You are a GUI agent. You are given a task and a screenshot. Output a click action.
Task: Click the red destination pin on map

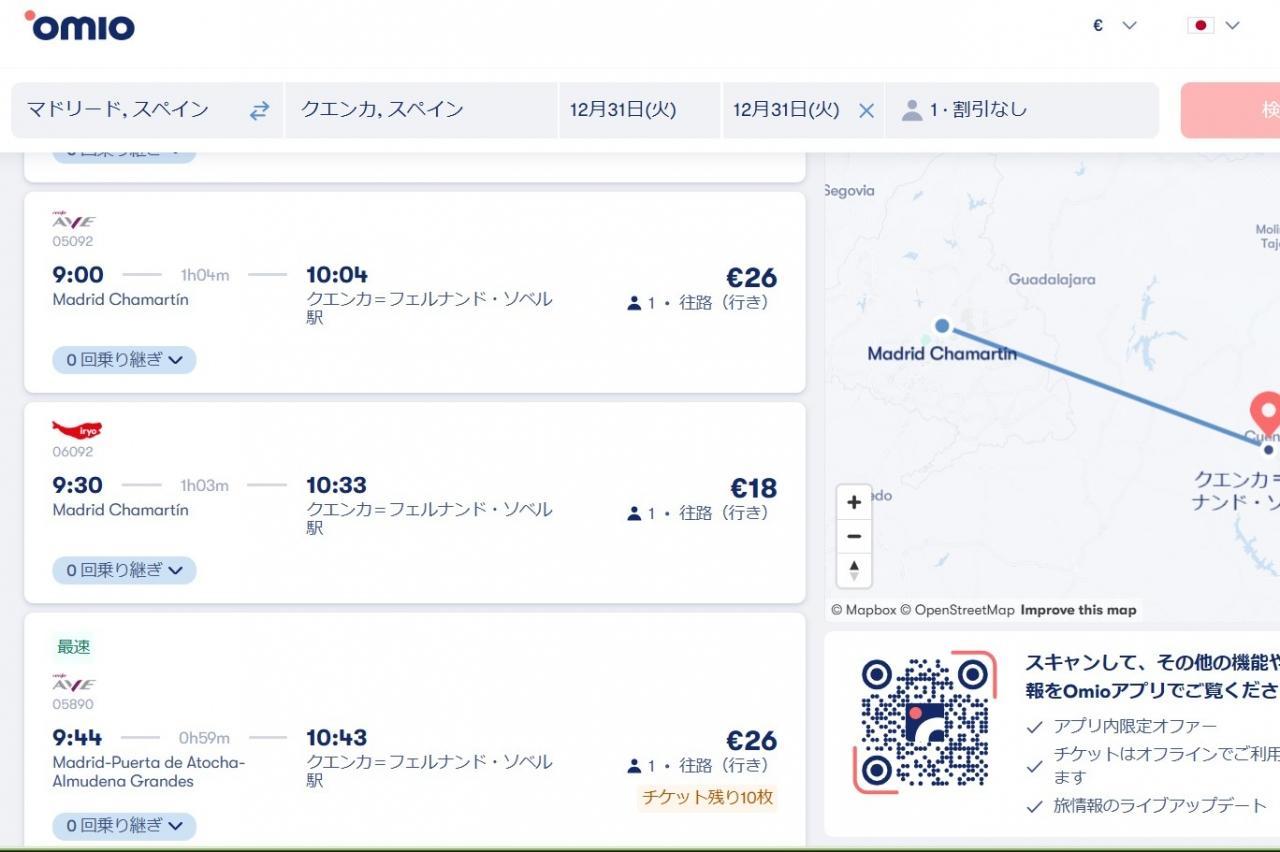coord(1266,410)
